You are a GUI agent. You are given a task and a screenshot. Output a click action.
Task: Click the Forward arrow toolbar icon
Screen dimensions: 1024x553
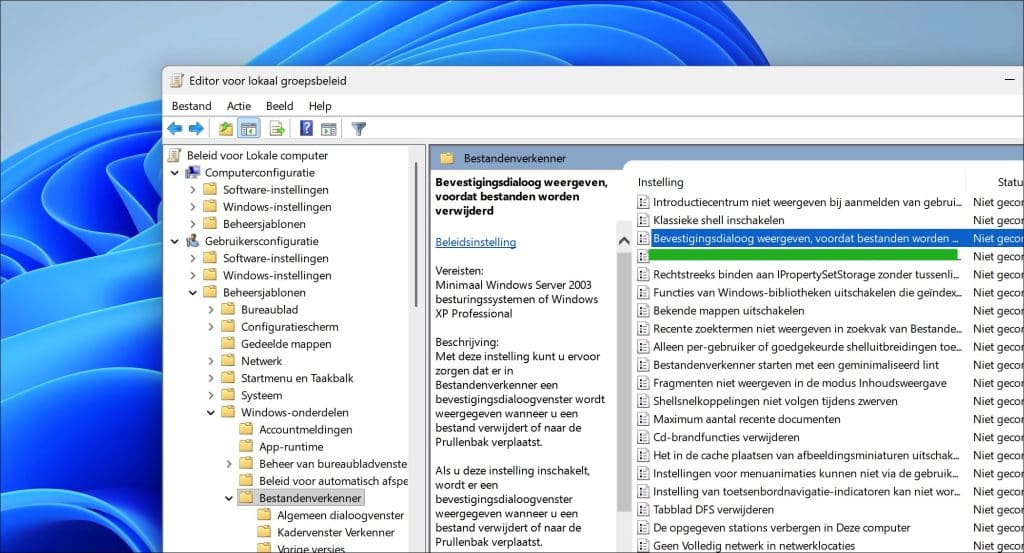pos(196,129)
